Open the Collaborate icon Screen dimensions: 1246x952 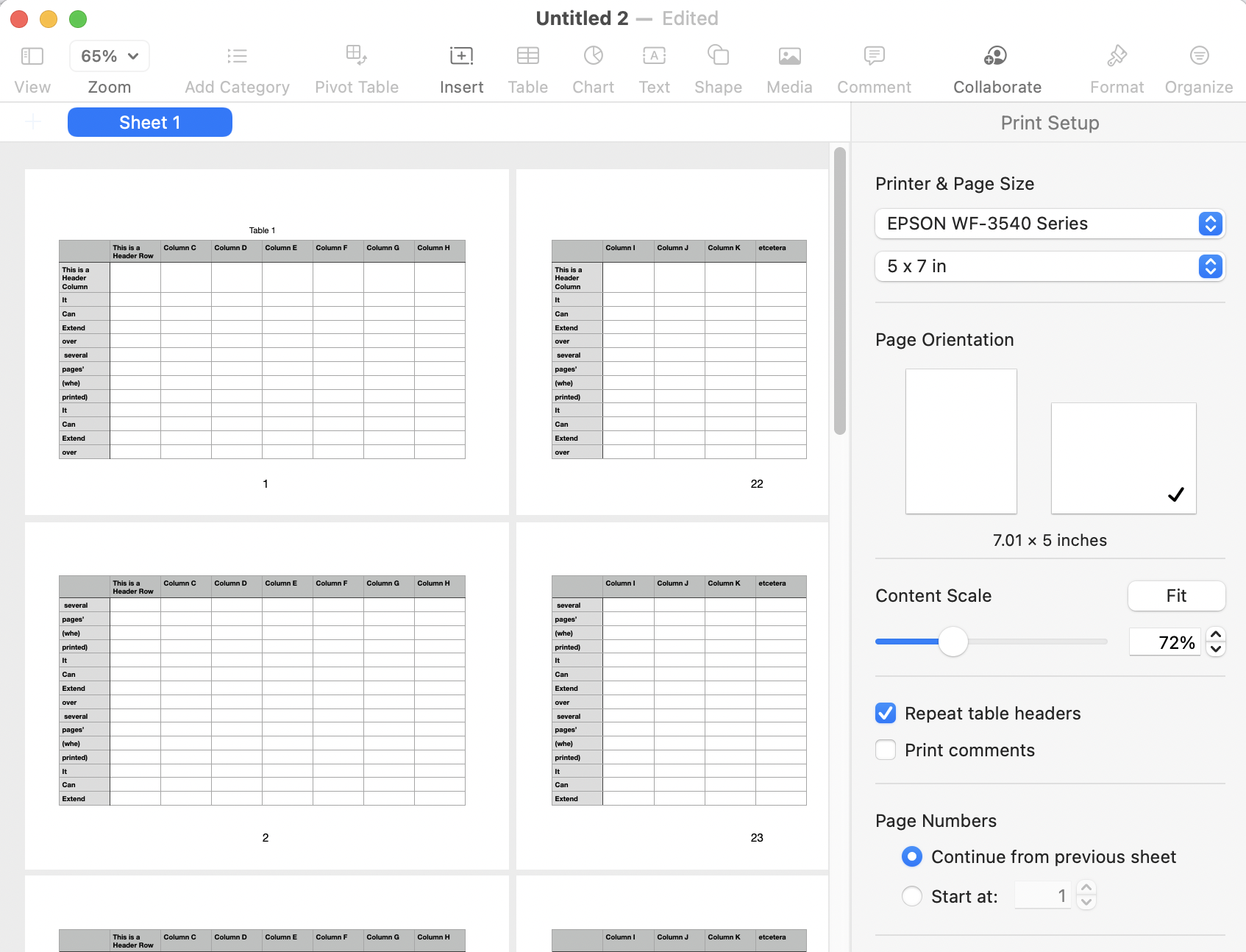996,55
